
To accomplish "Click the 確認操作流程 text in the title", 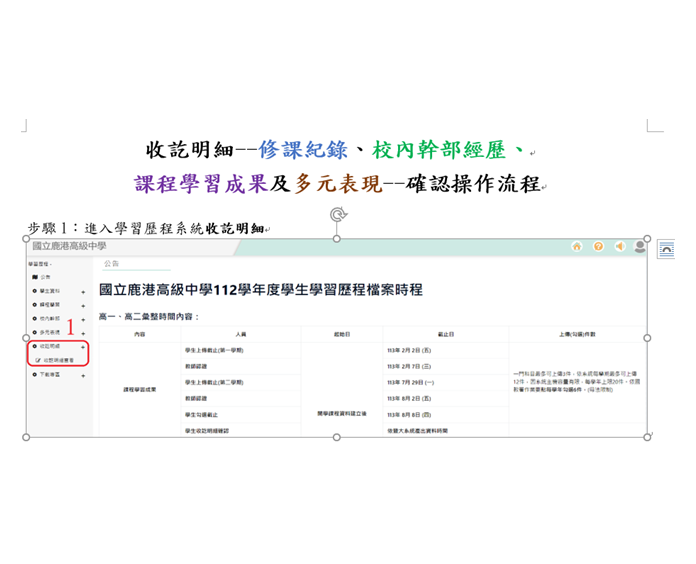I will [473, 183].
